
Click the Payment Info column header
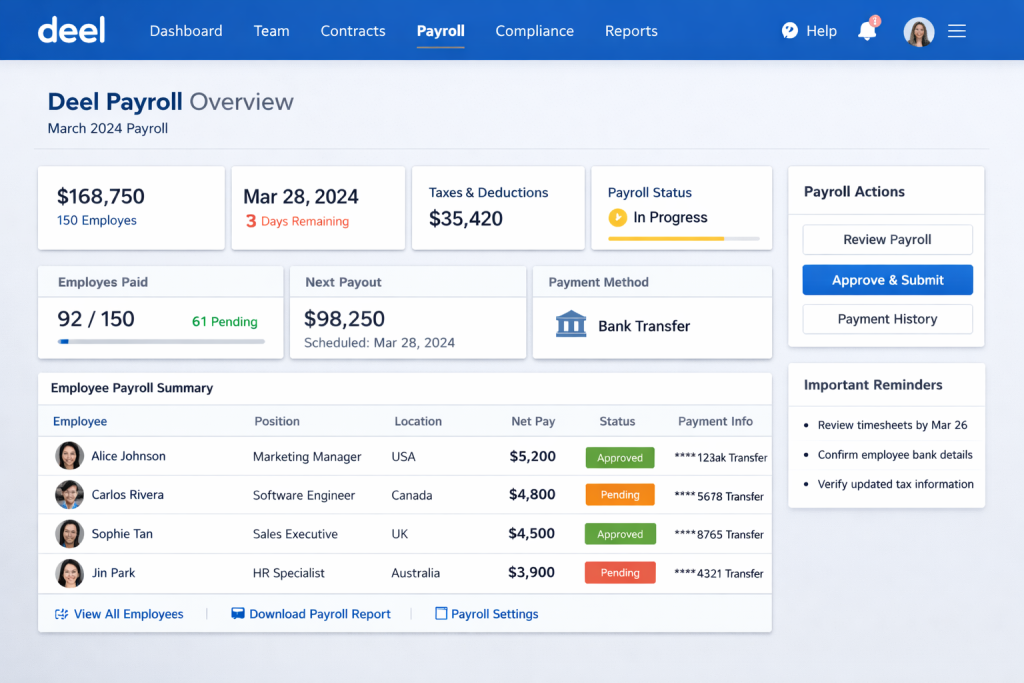(715, 421)
